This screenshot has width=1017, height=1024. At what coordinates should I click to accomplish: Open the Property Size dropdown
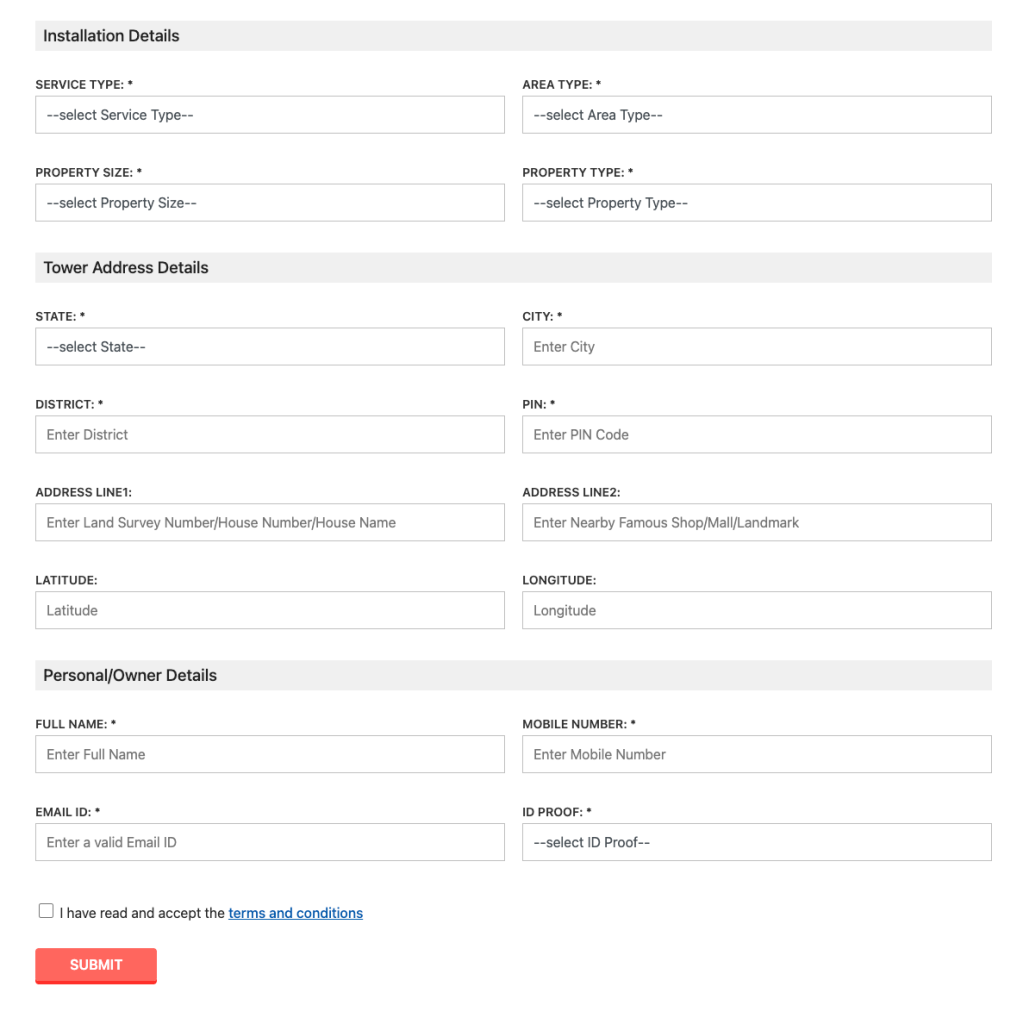click(269, 203)
